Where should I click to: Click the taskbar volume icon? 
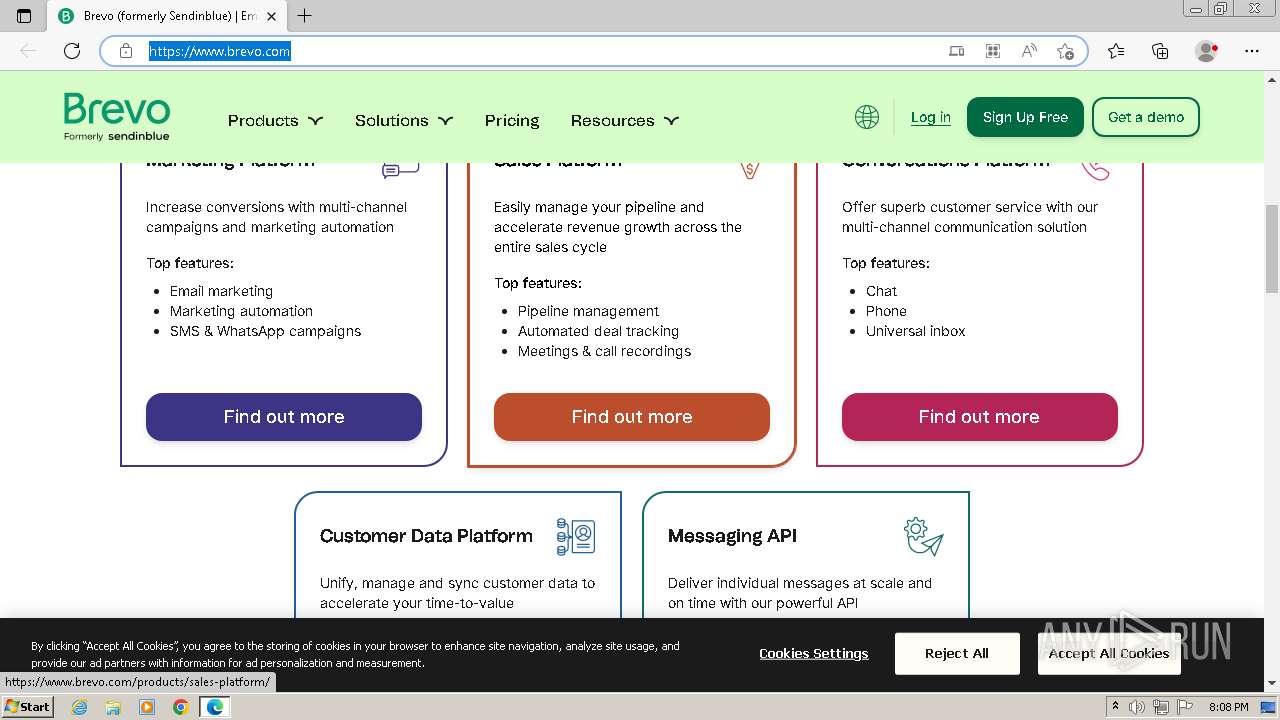(1137, 707)
